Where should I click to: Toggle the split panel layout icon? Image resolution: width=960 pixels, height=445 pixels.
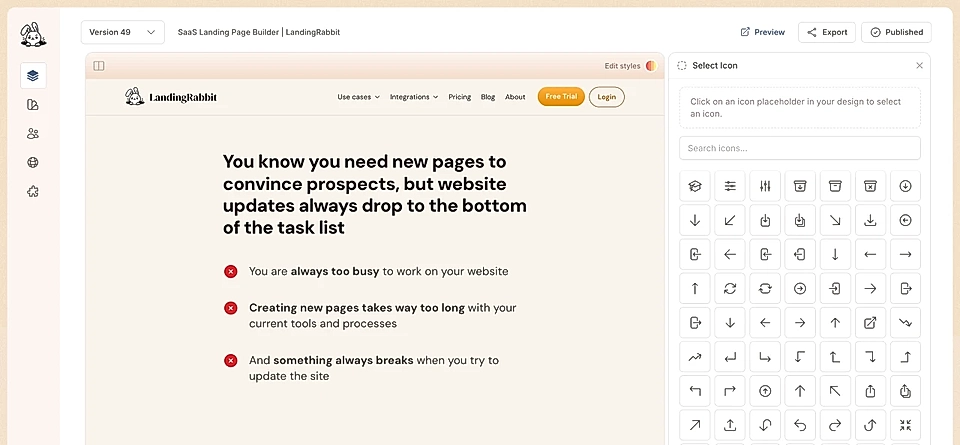[x=99, y=66]
